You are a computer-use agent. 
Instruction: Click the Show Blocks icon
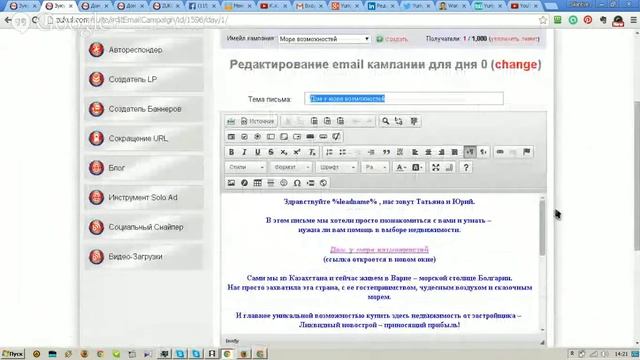pyautogui.click(x=449, y=167)
